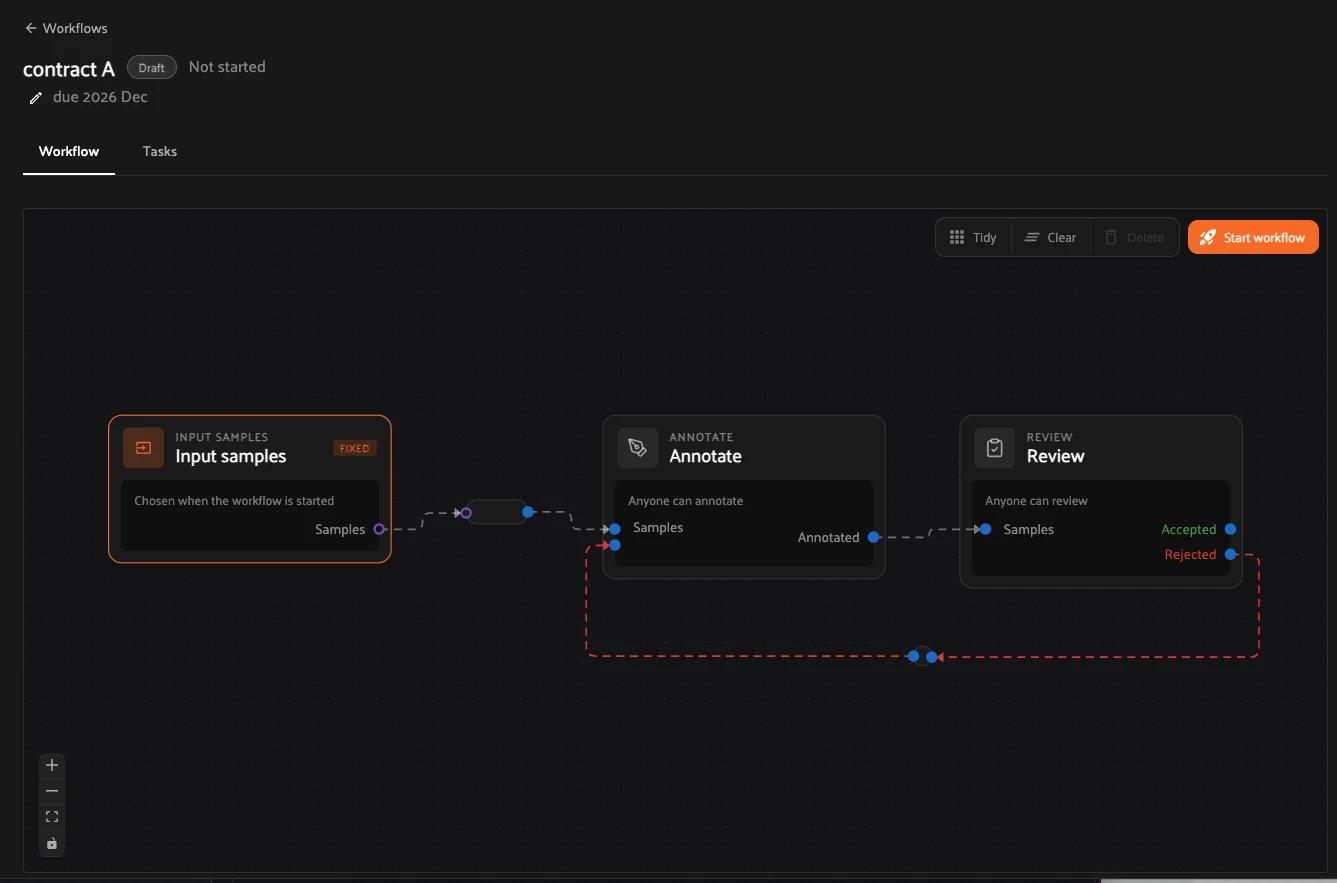Click the Review node clipboard icon

pyautogui.click(x=994, y=448)
